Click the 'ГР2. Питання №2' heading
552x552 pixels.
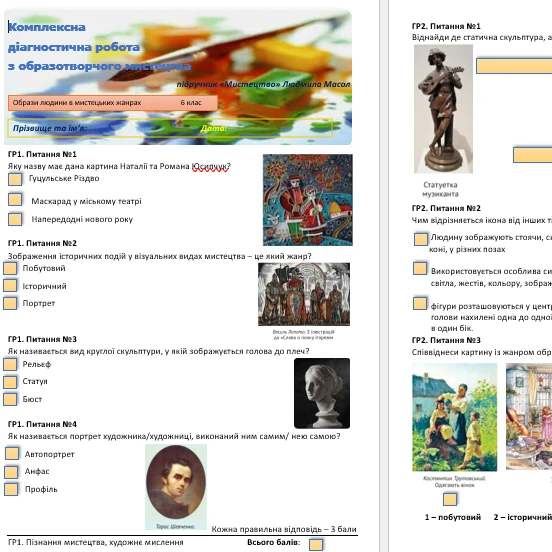(446, 208)
